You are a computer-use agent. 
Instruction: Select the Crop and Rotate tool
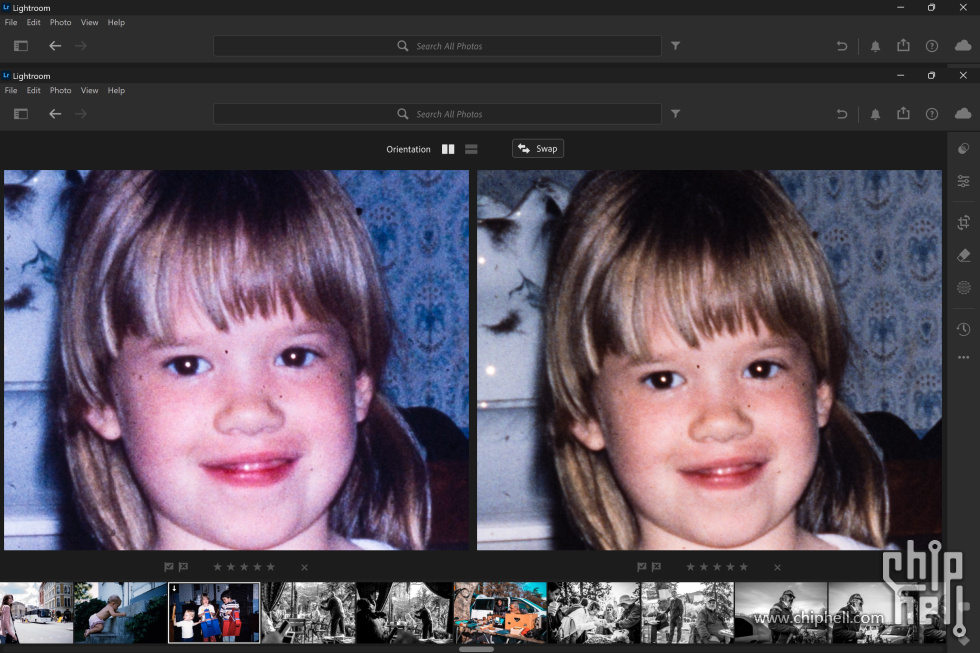point(963,222)
